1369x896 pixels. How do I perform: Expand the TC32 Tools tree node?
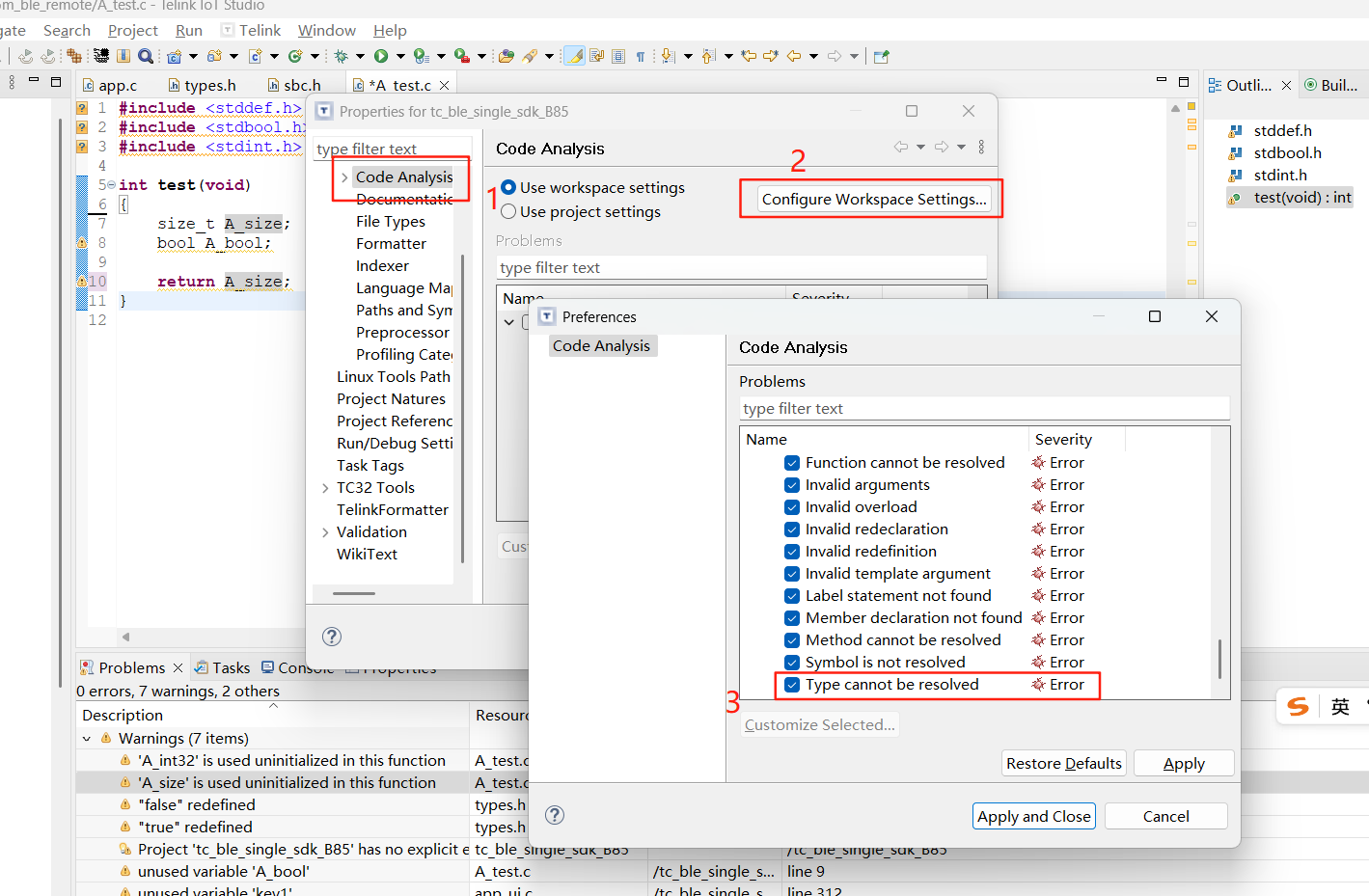(325, 488)
